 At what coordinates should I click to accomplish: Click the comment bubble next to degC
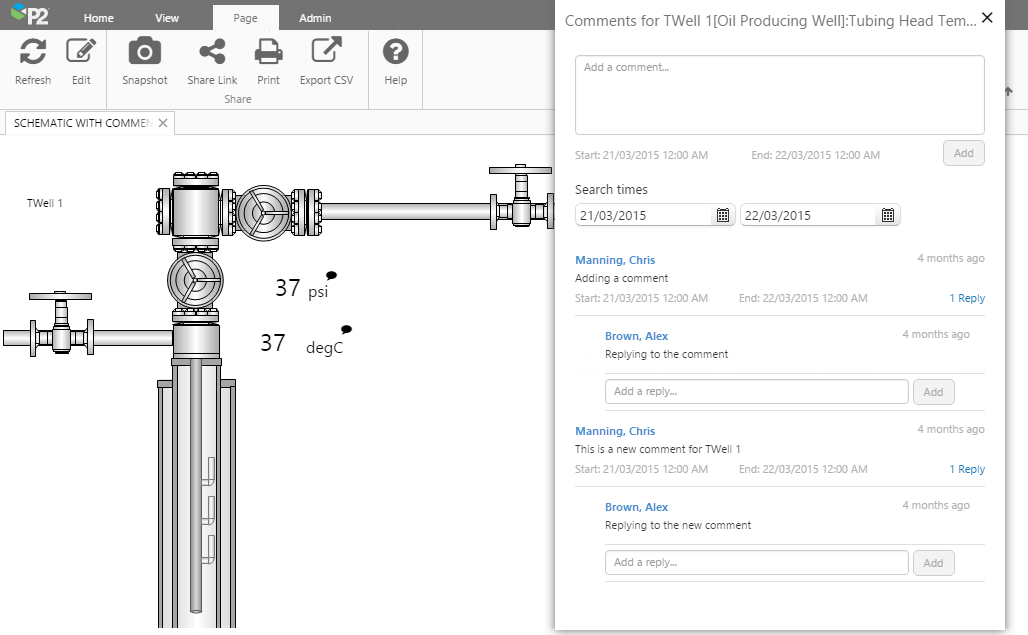(346, 329)
